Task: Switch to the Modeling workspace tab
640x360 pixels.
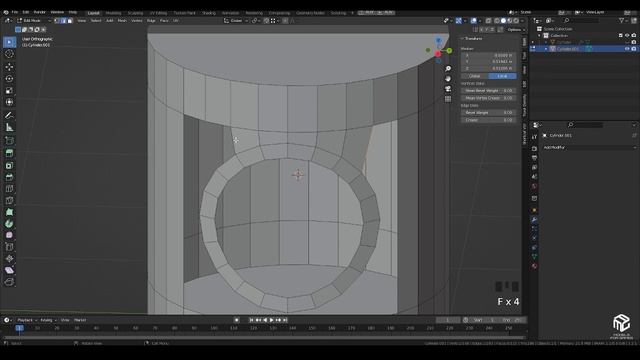Action: 113,13
